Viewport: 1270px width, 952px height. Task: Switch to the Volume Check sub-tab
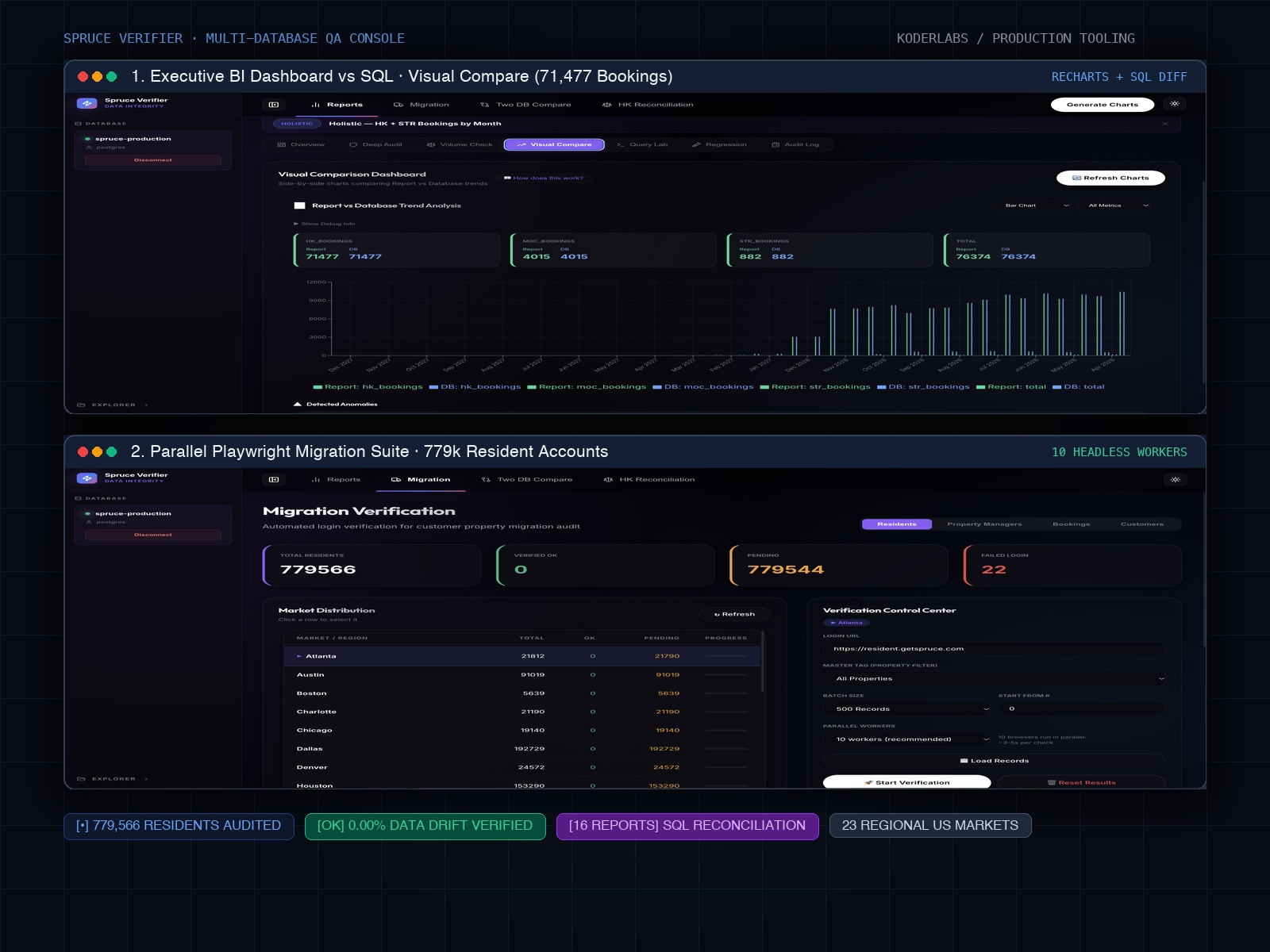(x=460, y=145)
